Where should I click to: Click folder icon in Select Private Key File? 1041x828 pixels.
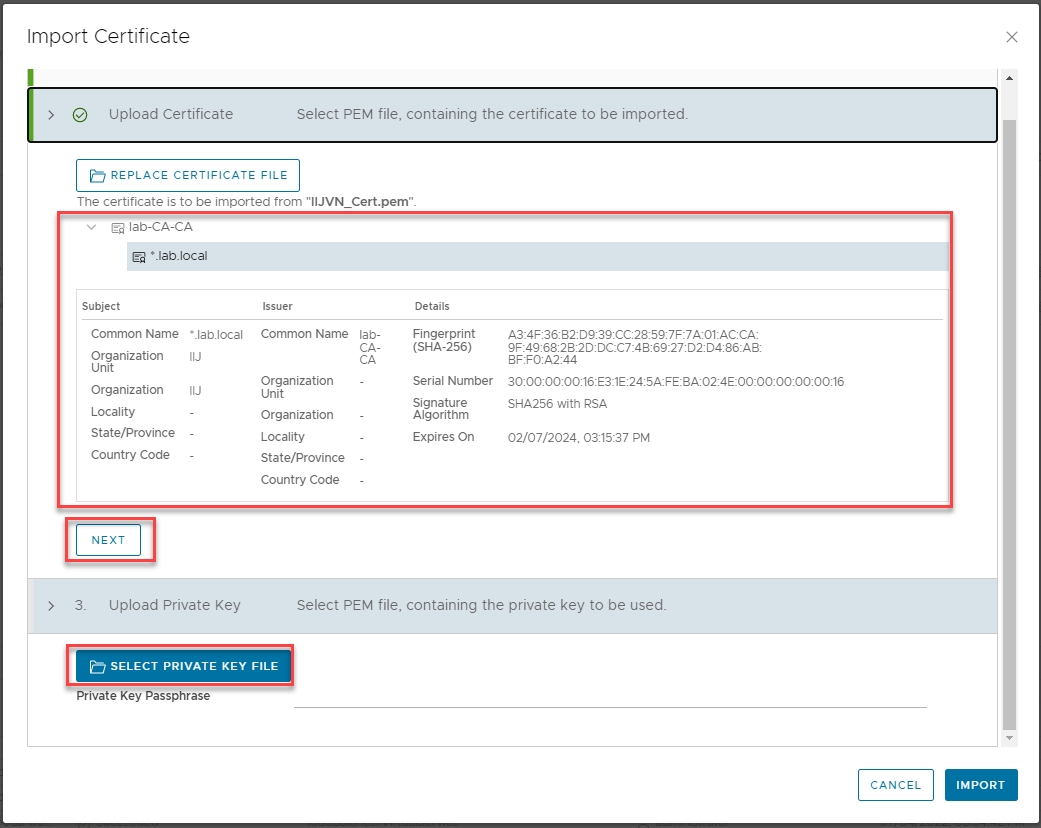pyautogui.click(x=97, y=667)
